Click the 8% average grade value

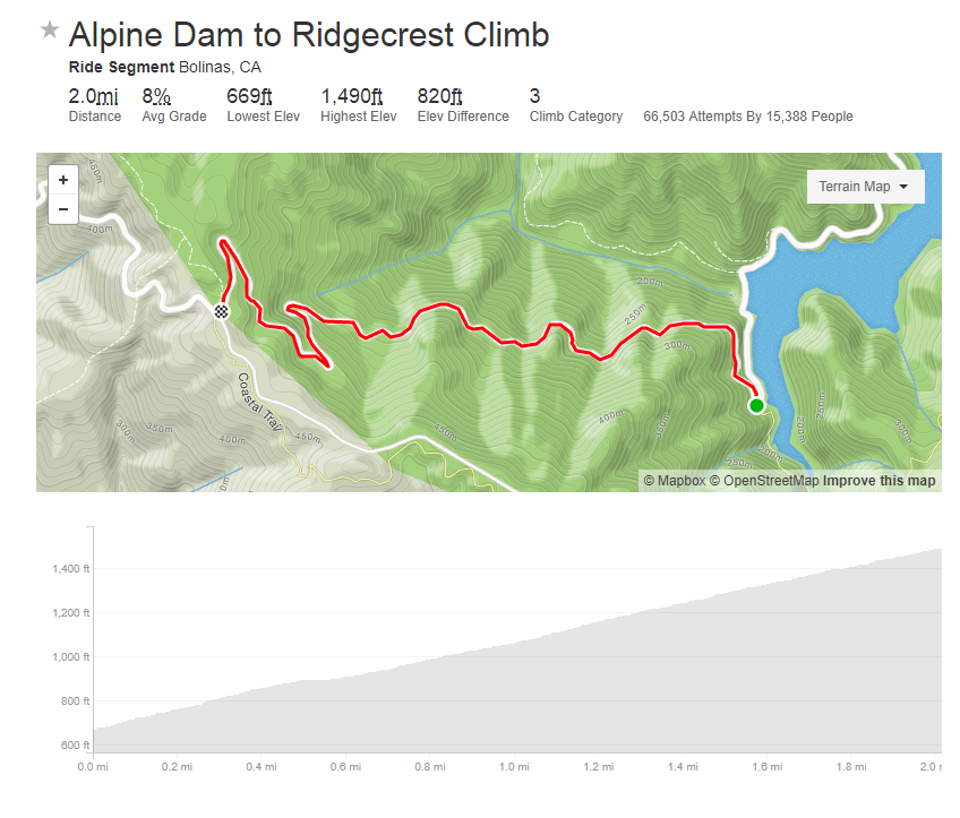point(156,96)
